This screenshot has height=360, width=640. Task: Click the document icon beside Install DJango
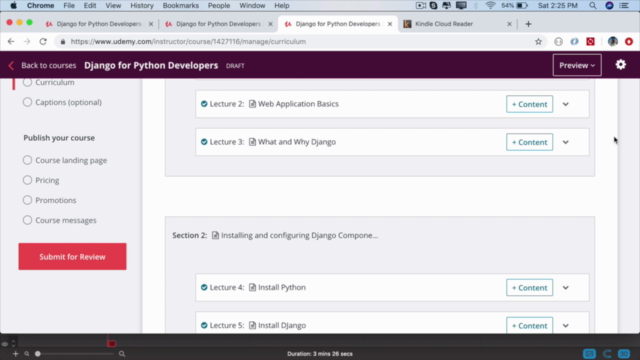click(x=252, y=325)
